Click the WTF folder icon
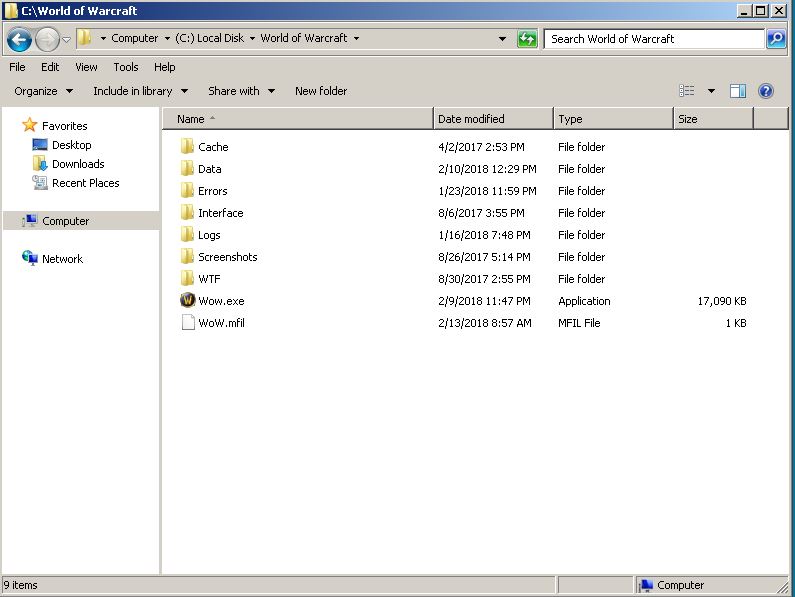The width and height of the screenshot is (795, 597). [x=187, y=278]
